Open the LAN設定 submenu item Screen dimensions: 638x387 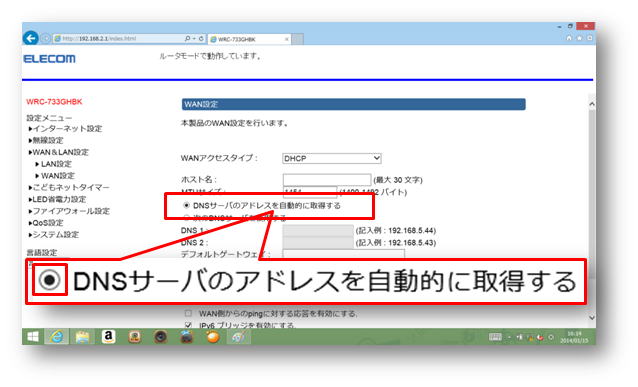[x=53, y=164]
